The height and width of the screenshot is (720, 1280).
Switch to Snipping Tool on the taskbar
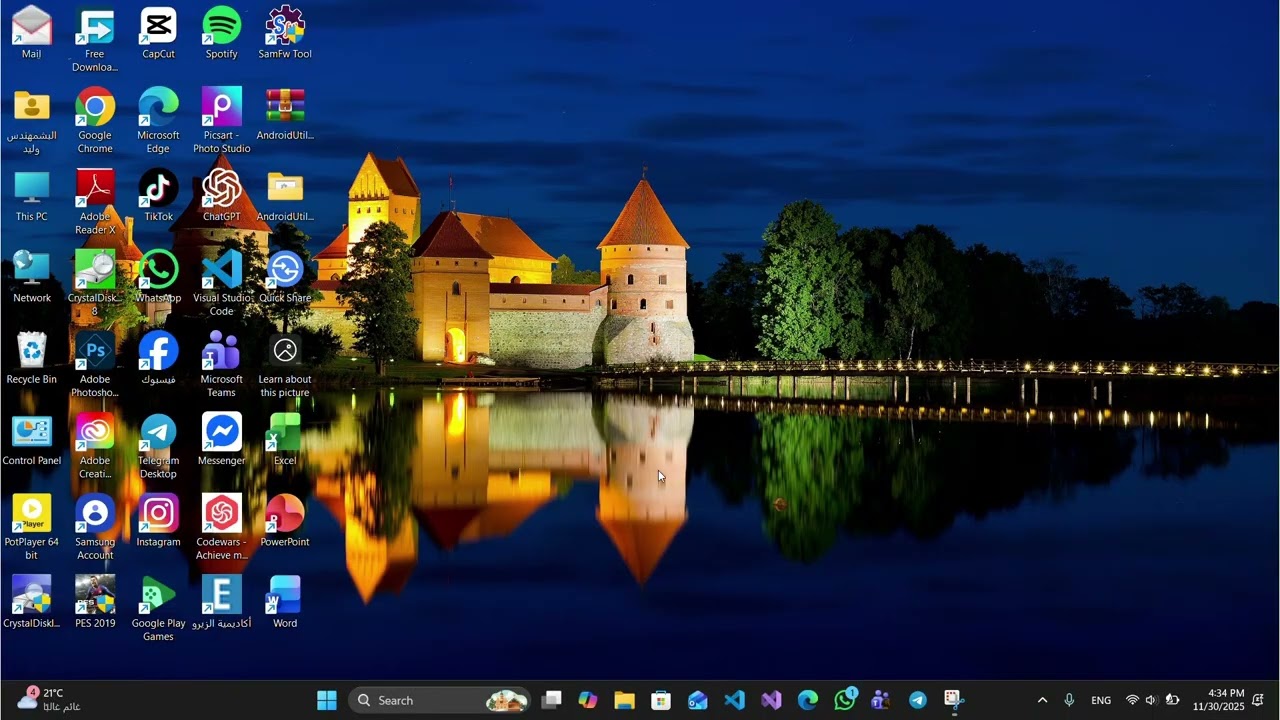point(954,700)
